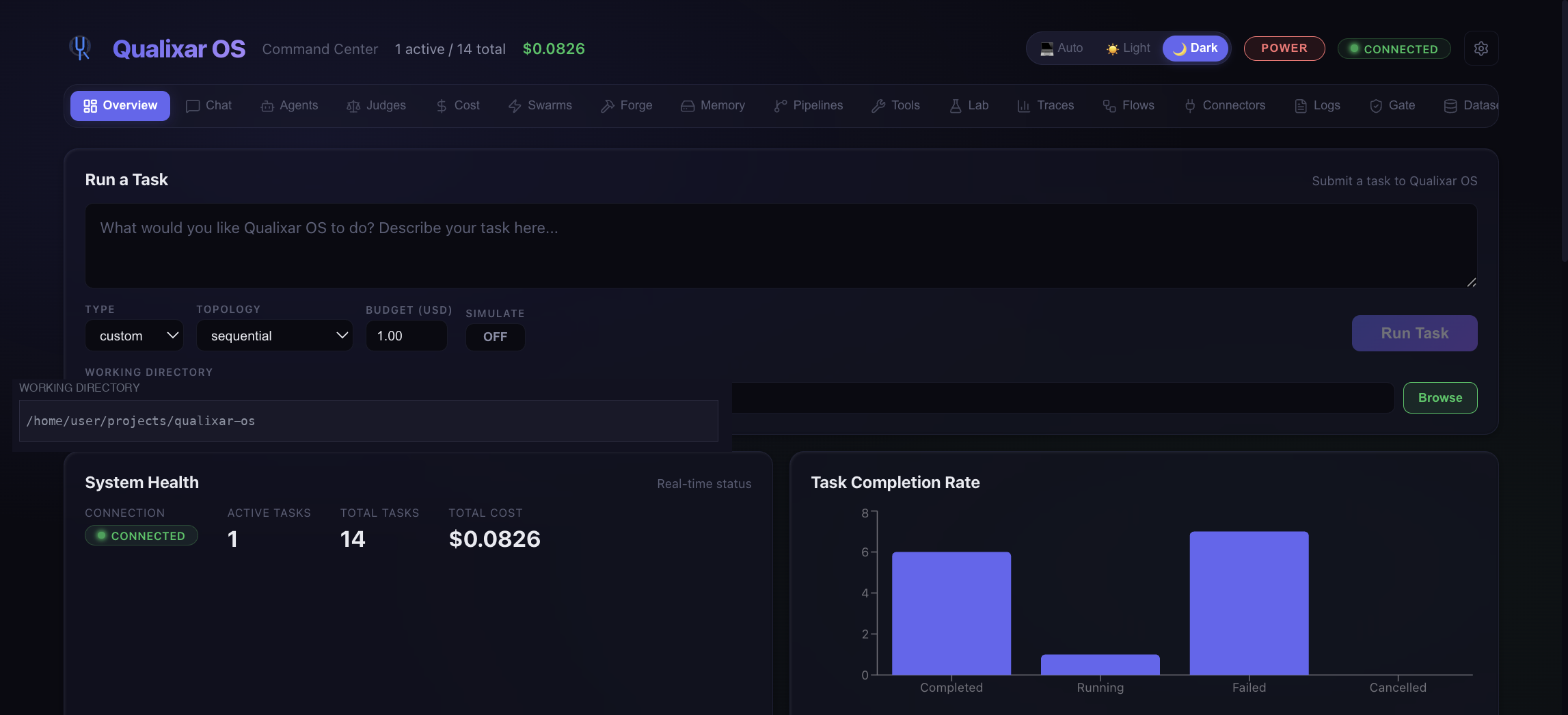Open the Type dropdown showing custom
Viewport: 1568px width, 715px height.
(x=135, y=336)
